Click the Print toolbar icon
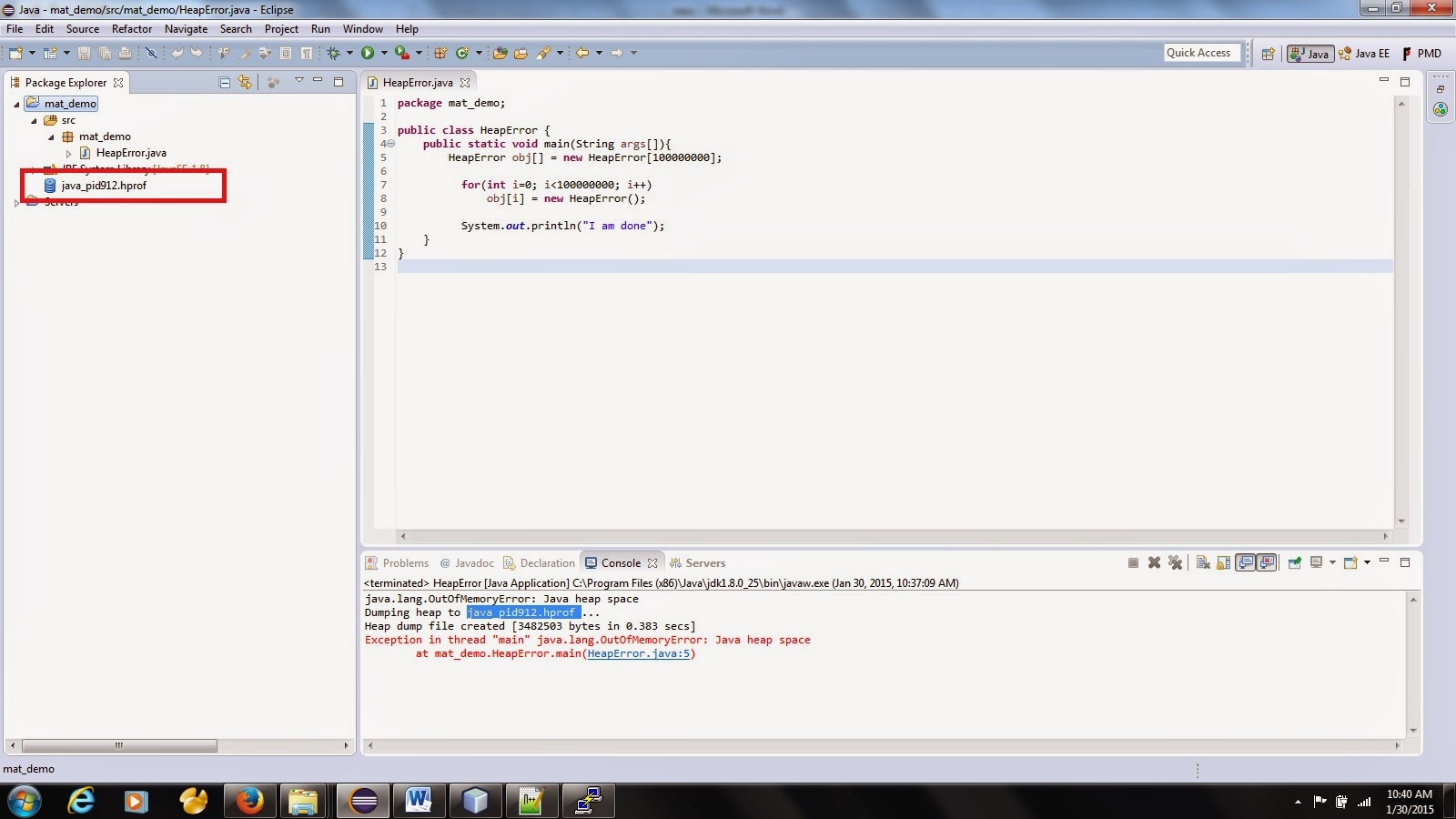This screenshot has height=819, width=1456. 125,53
